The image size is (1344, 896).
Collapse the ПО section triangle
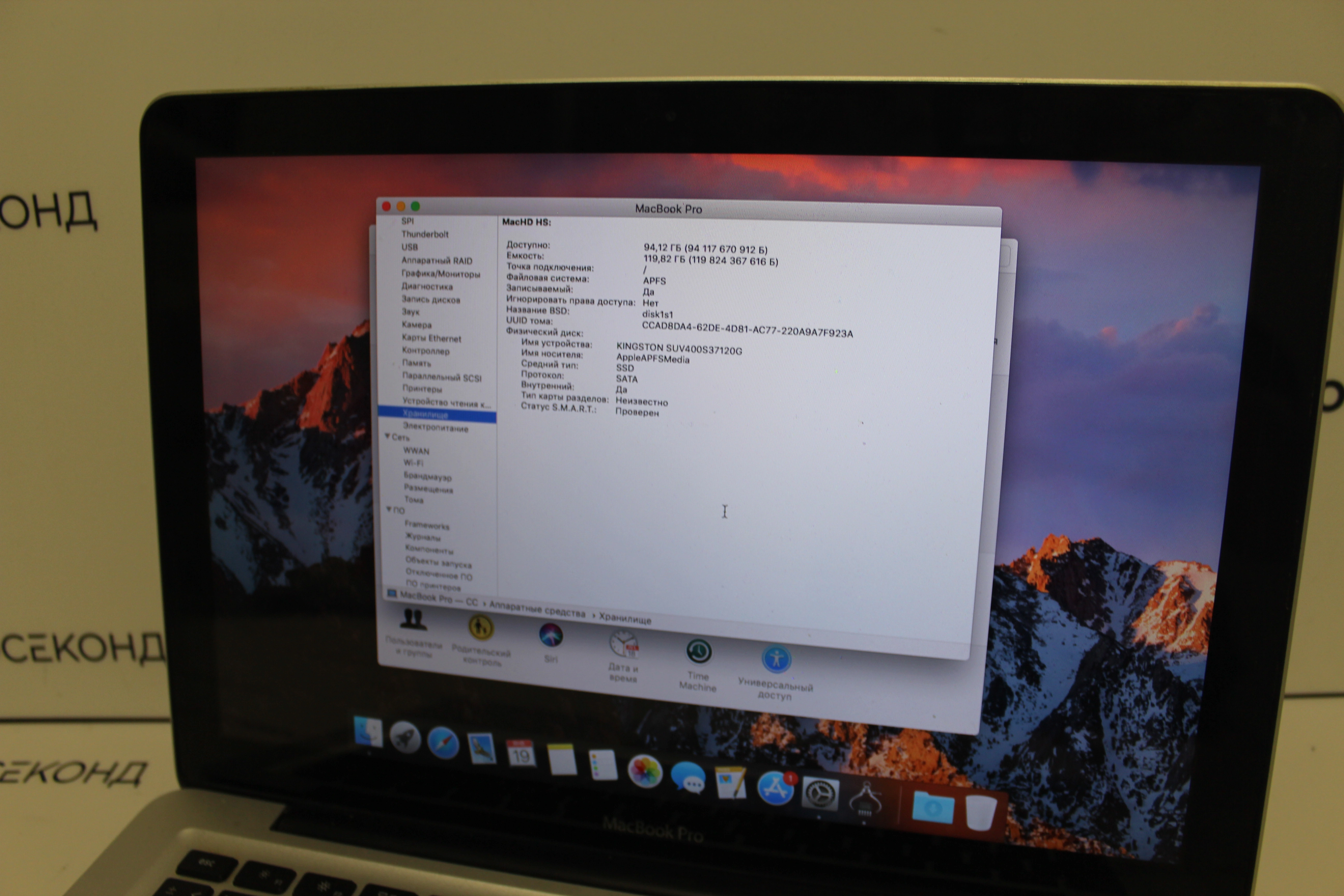[389, 509]
